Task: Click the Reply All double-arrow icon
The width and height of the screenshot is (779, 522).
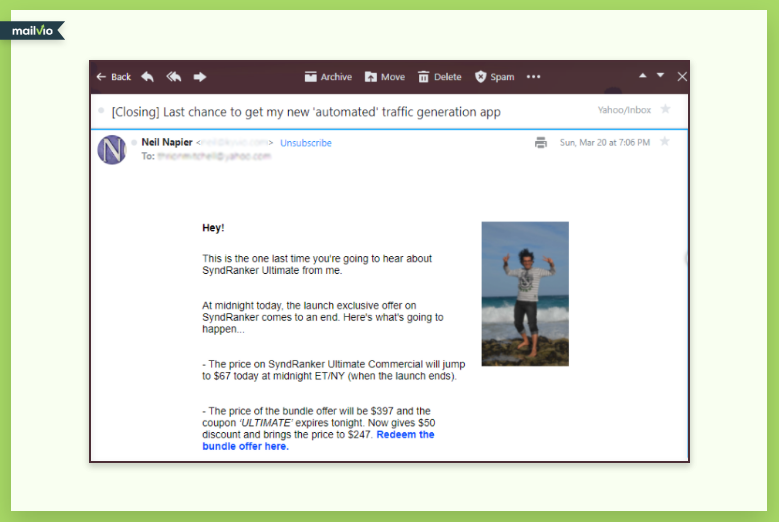Action: tap(173, 76)
